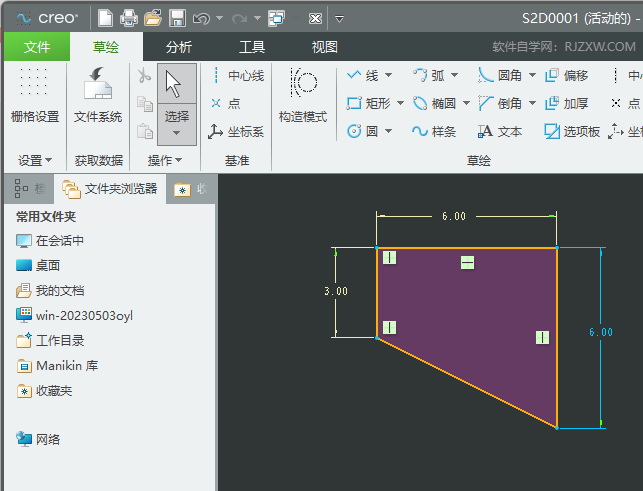Expand the Rectangle (矩形) dropdown arrow

[401, 103]
